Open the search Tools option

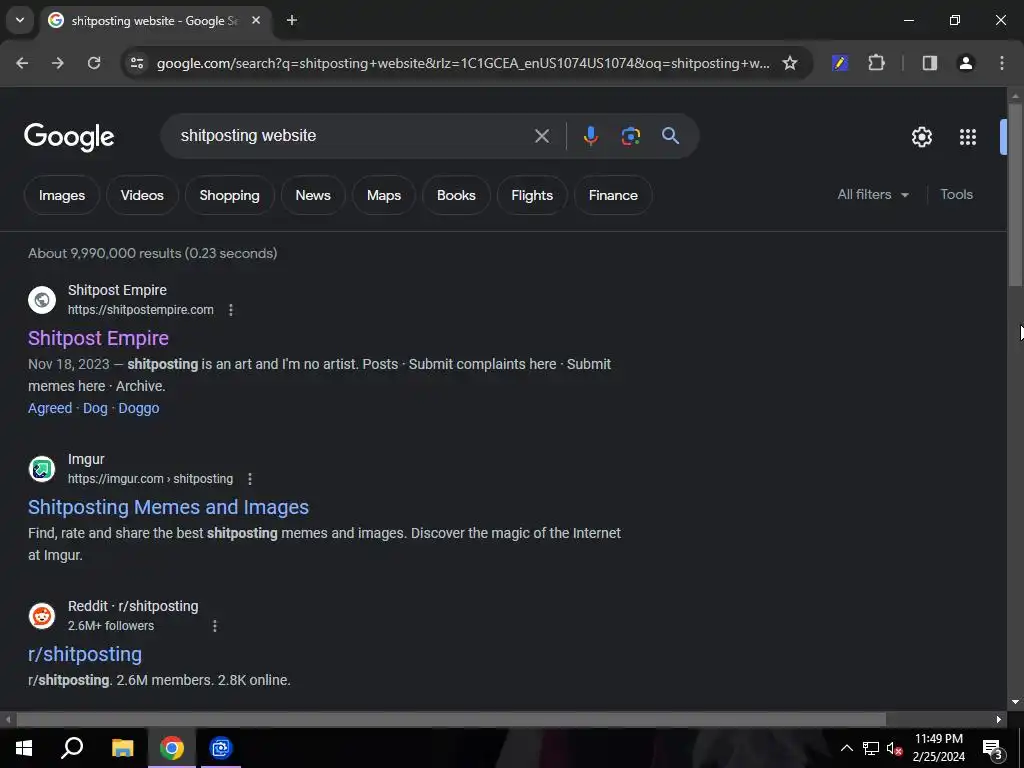point(956,195)
